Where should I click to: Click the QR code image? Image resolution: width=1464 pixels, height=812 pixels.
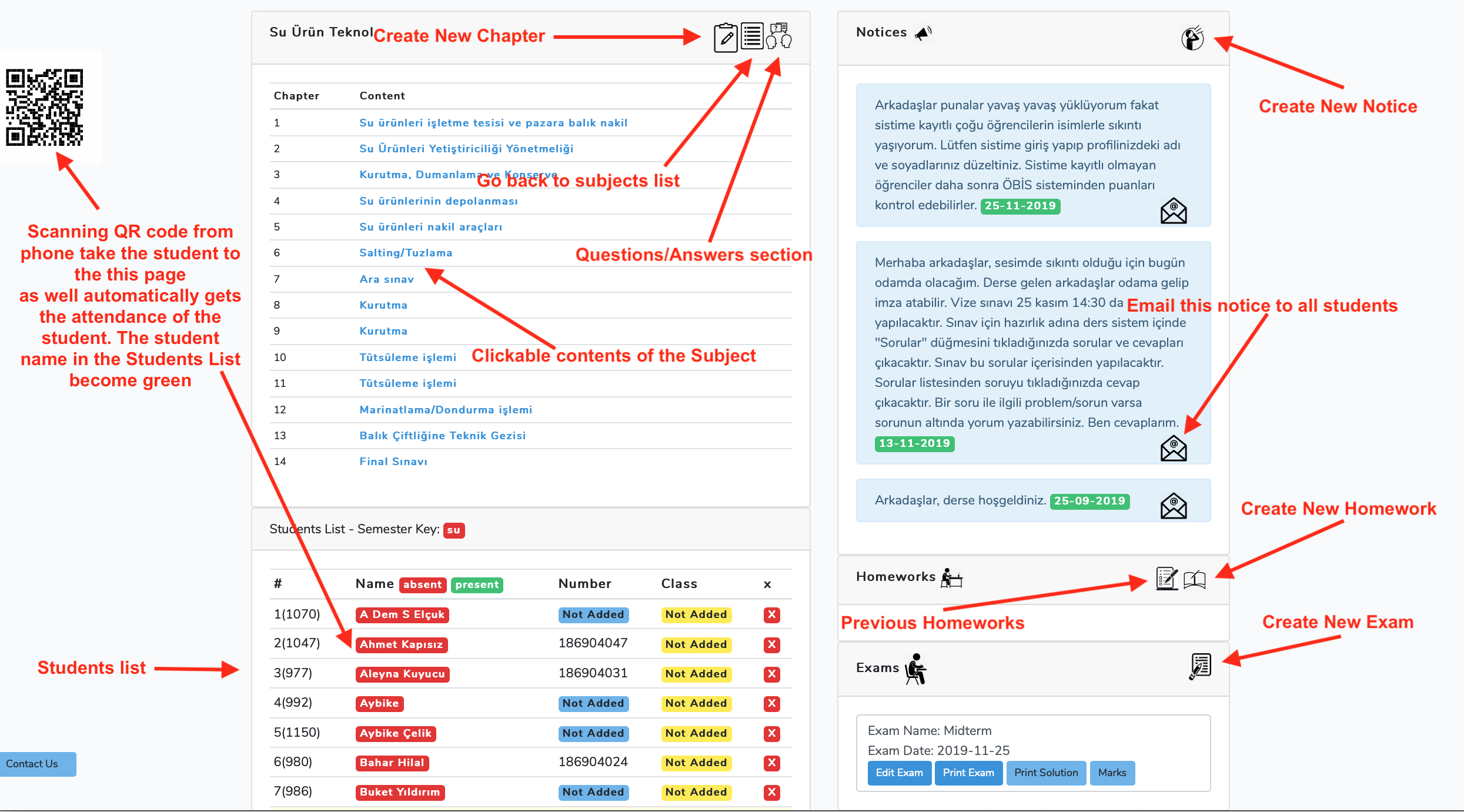tap(45, 107)
